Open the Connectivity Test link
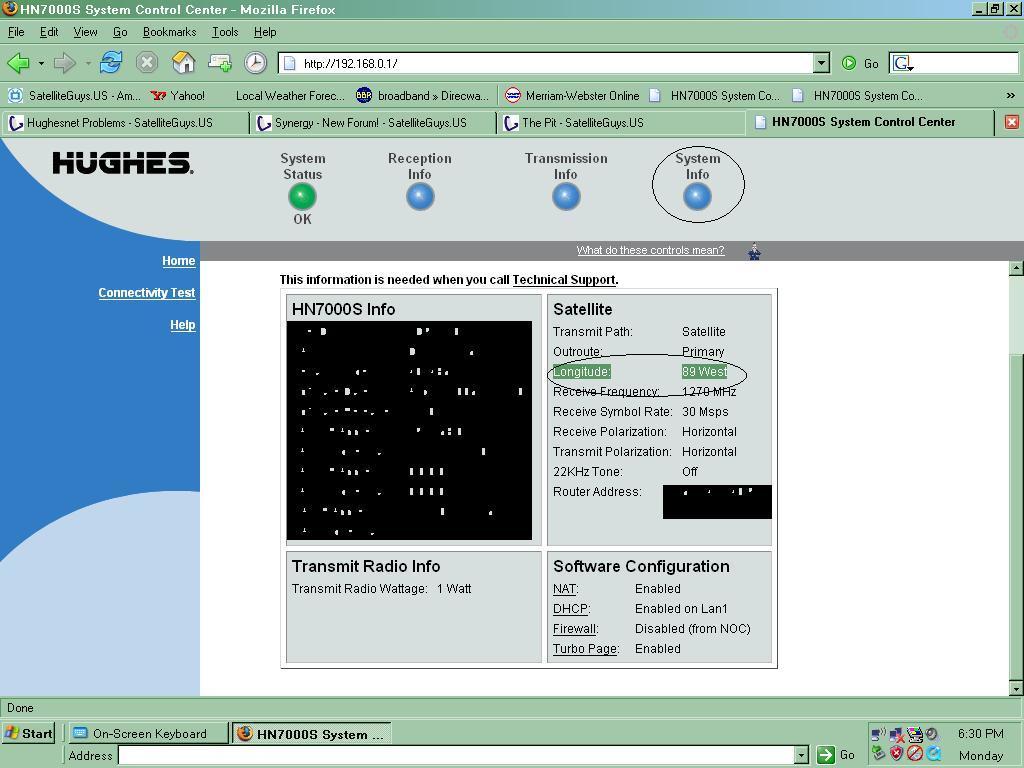The width and height of the screenshot is (1024, 768). [147, 293]
